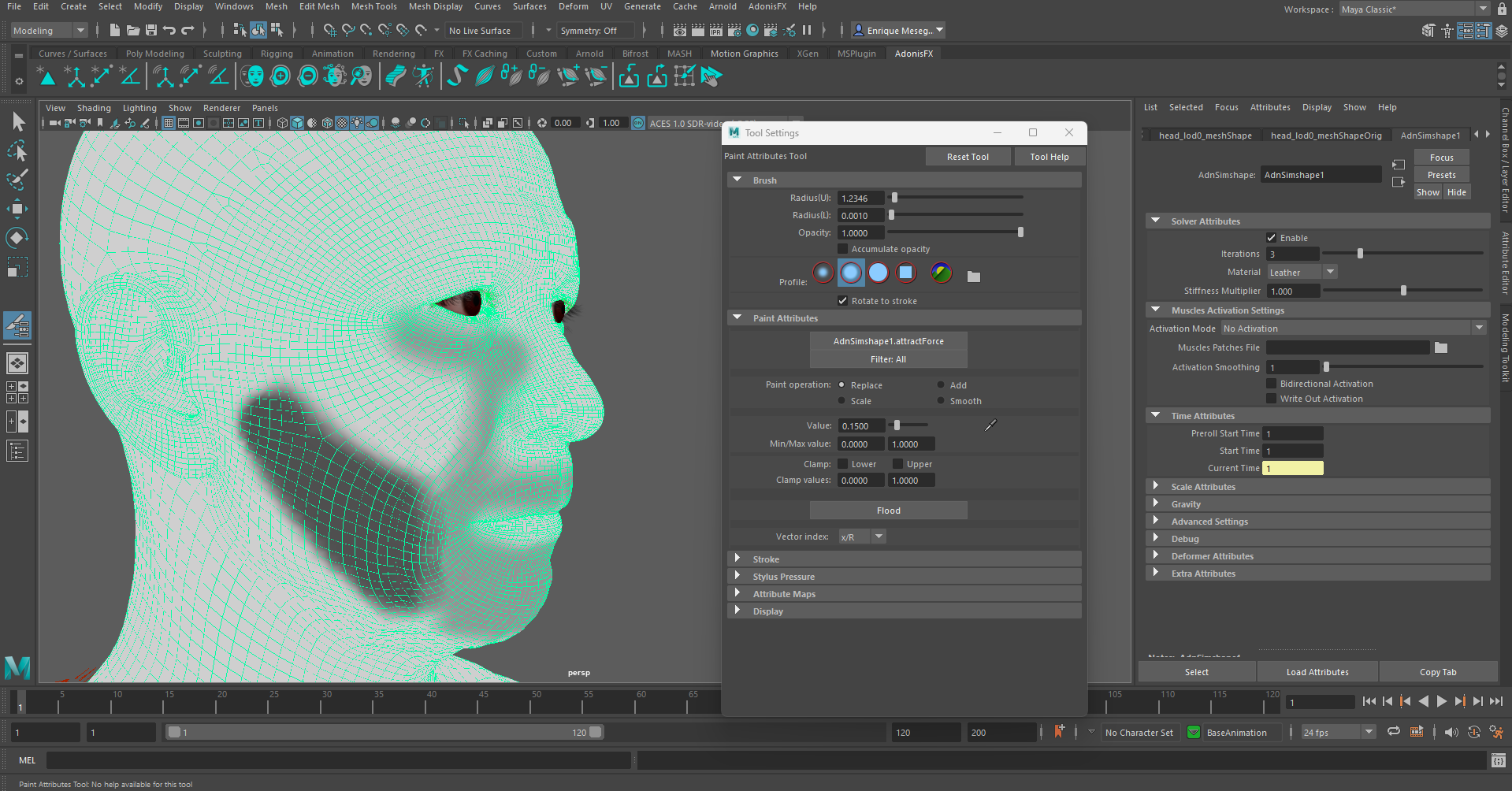1512x791 pixels.
Task: Click Copy Tab button
Action: coord(1438,672)
